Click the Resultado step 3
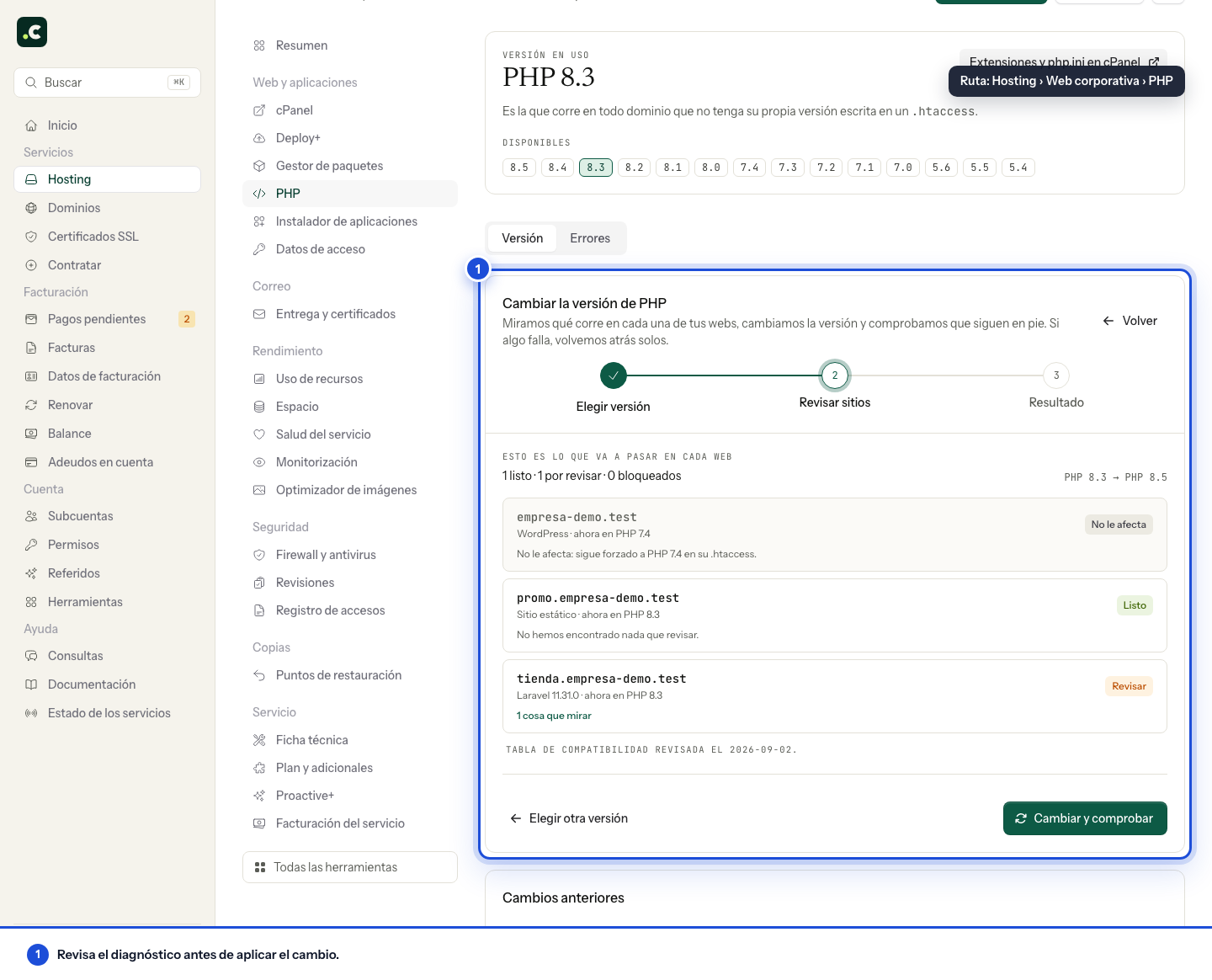This screenshot has width=1212, height=980. click(1056, 375)
